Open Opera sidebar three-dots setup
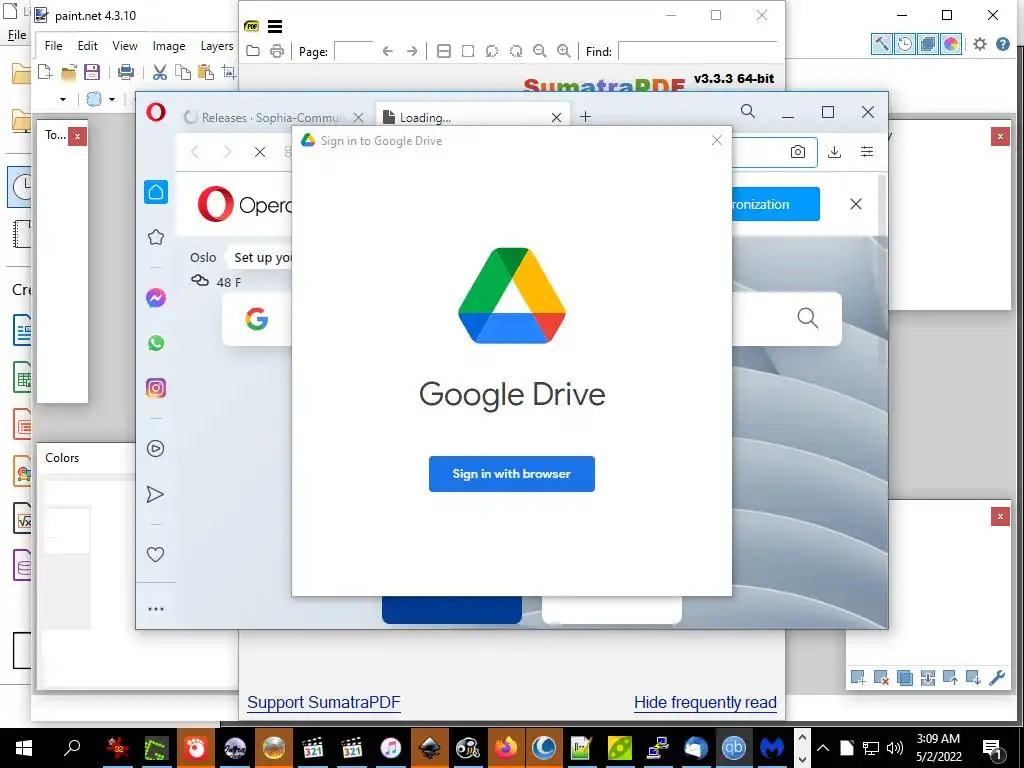 pyautogui.click(x=155, y=609)
